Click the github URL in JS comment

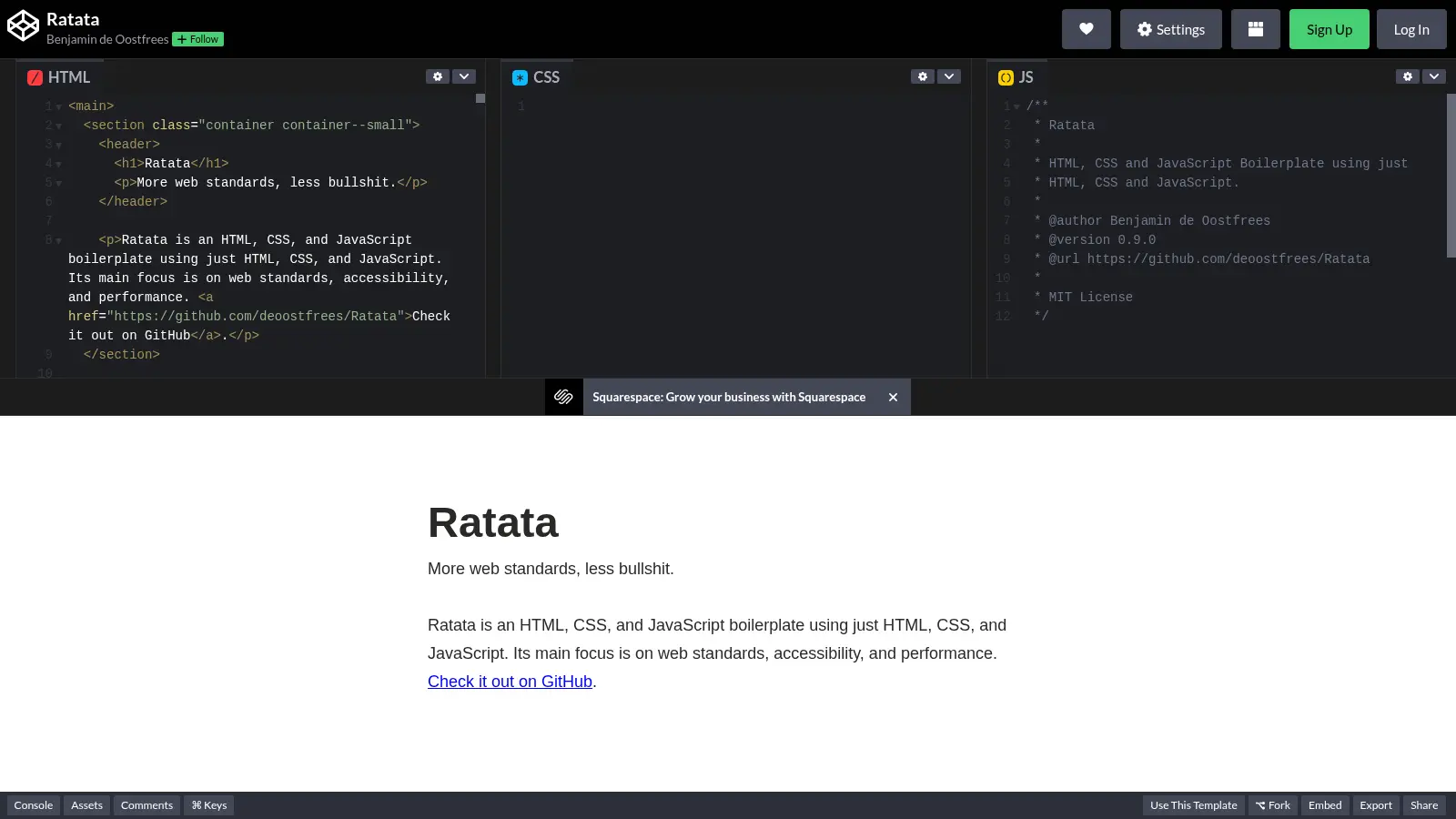tap(1228, 259)
